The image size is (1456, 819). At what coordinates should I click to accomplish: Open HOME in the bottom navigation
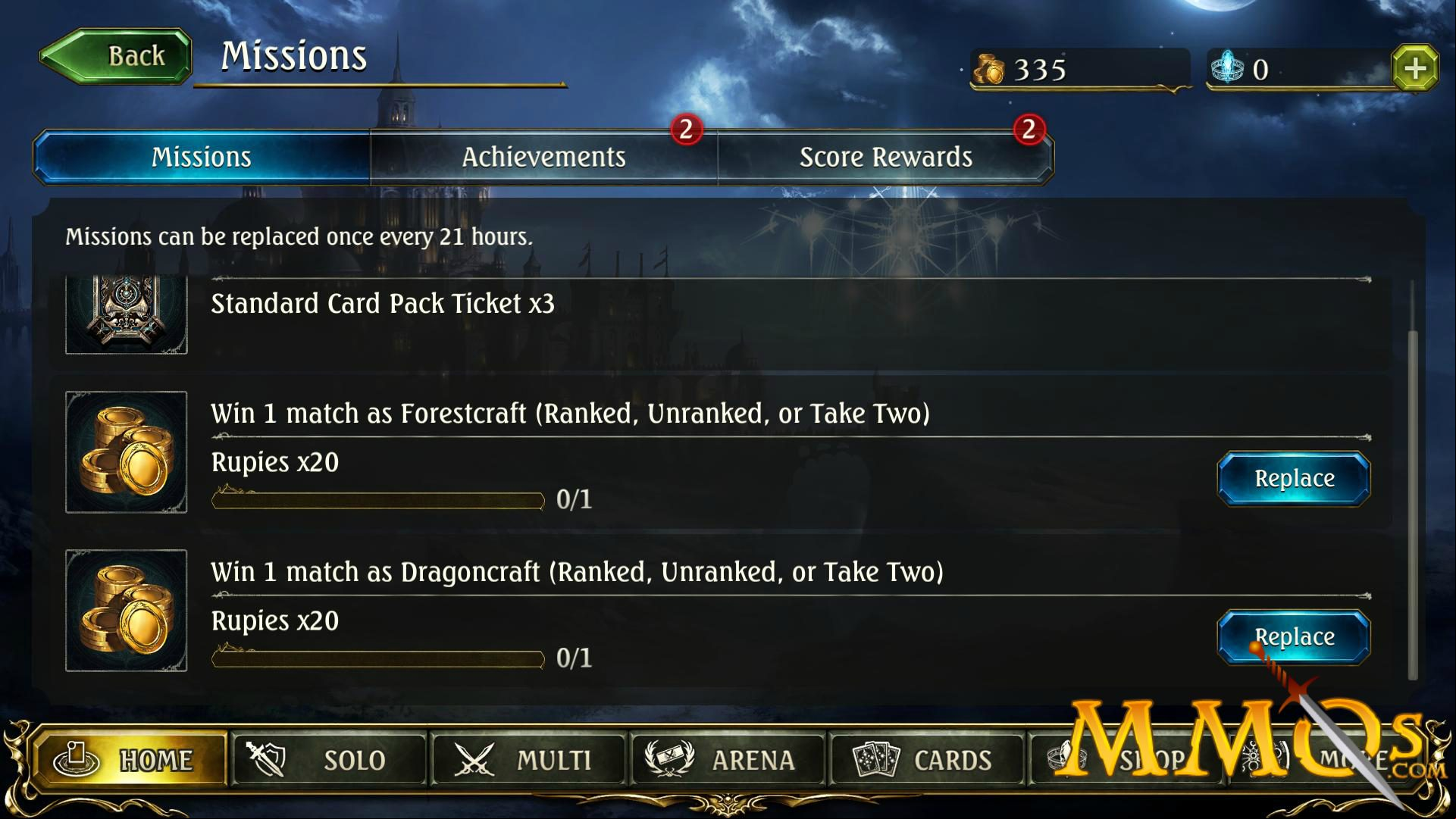129,758
